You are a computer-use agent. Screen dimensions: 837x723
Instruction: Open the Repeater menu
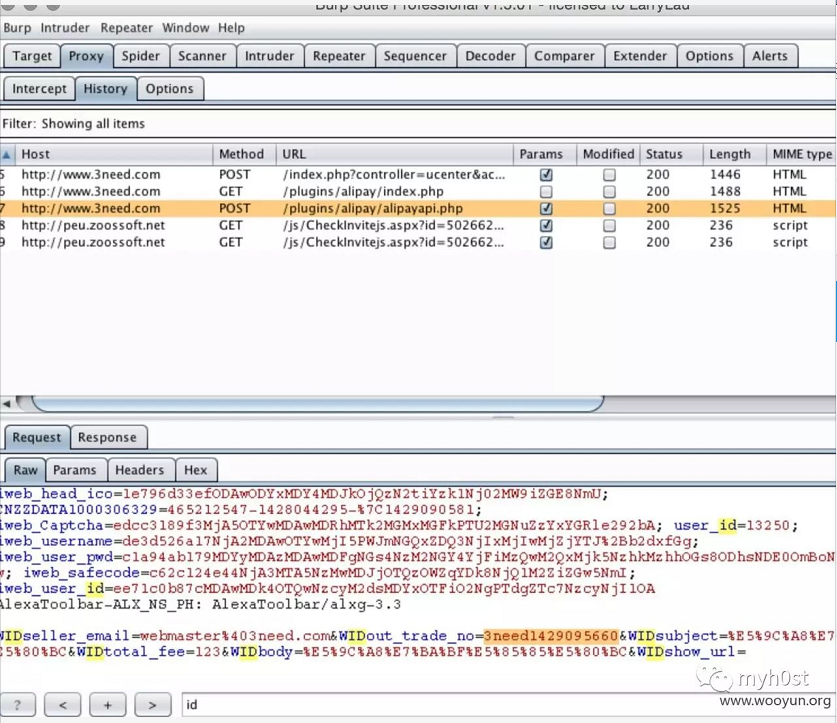(x=127, y=28)
